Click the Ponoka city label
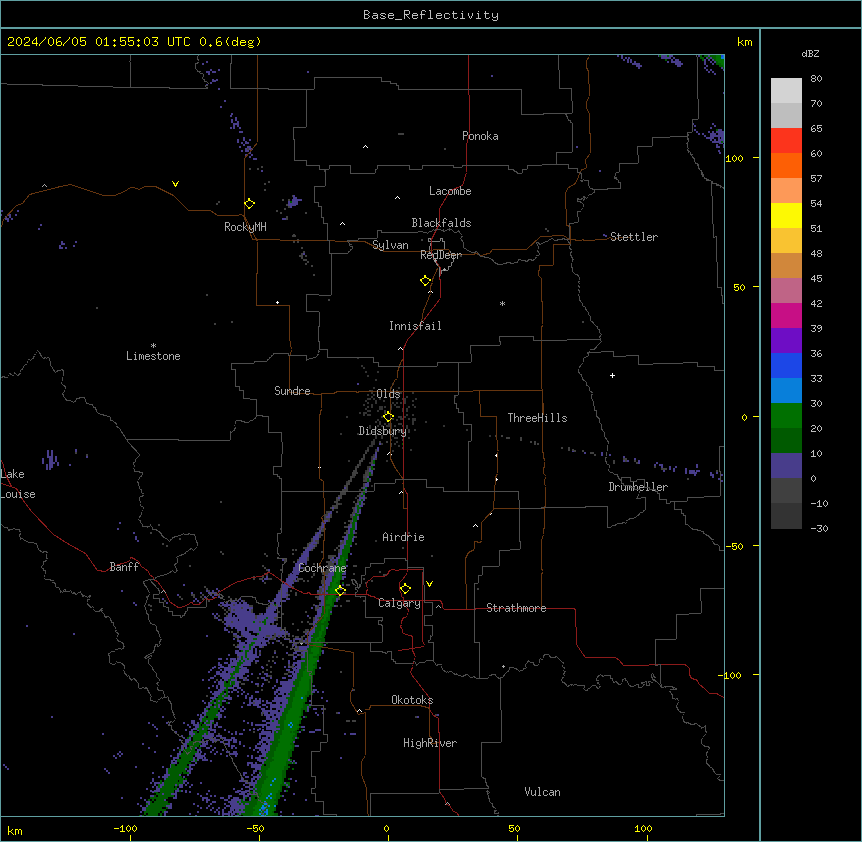Image resolution: width=862 pixels, height=842 pixels. (480, 136)
